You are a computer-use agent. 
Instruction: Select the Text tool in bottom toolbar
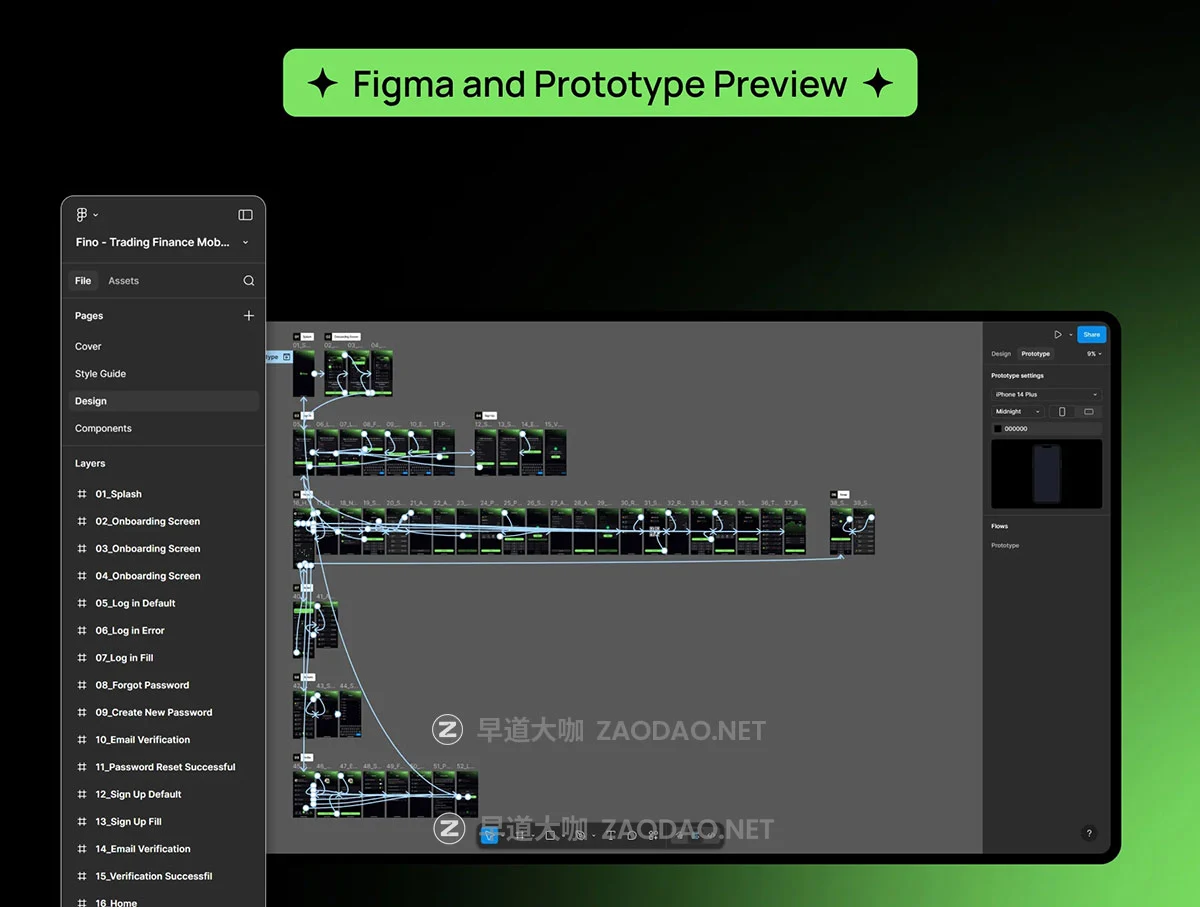[x=611, y=835]
